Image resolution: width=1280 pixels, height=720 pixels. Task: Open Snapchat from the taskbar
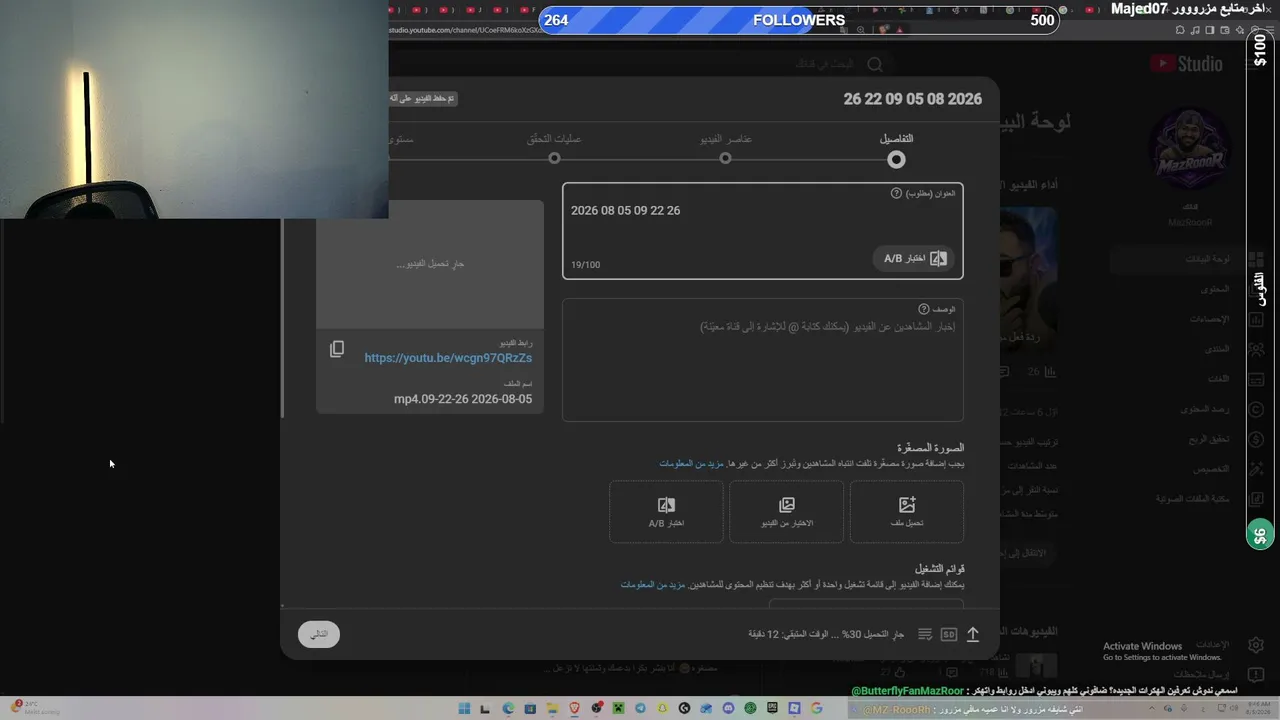tap(662, 708)
